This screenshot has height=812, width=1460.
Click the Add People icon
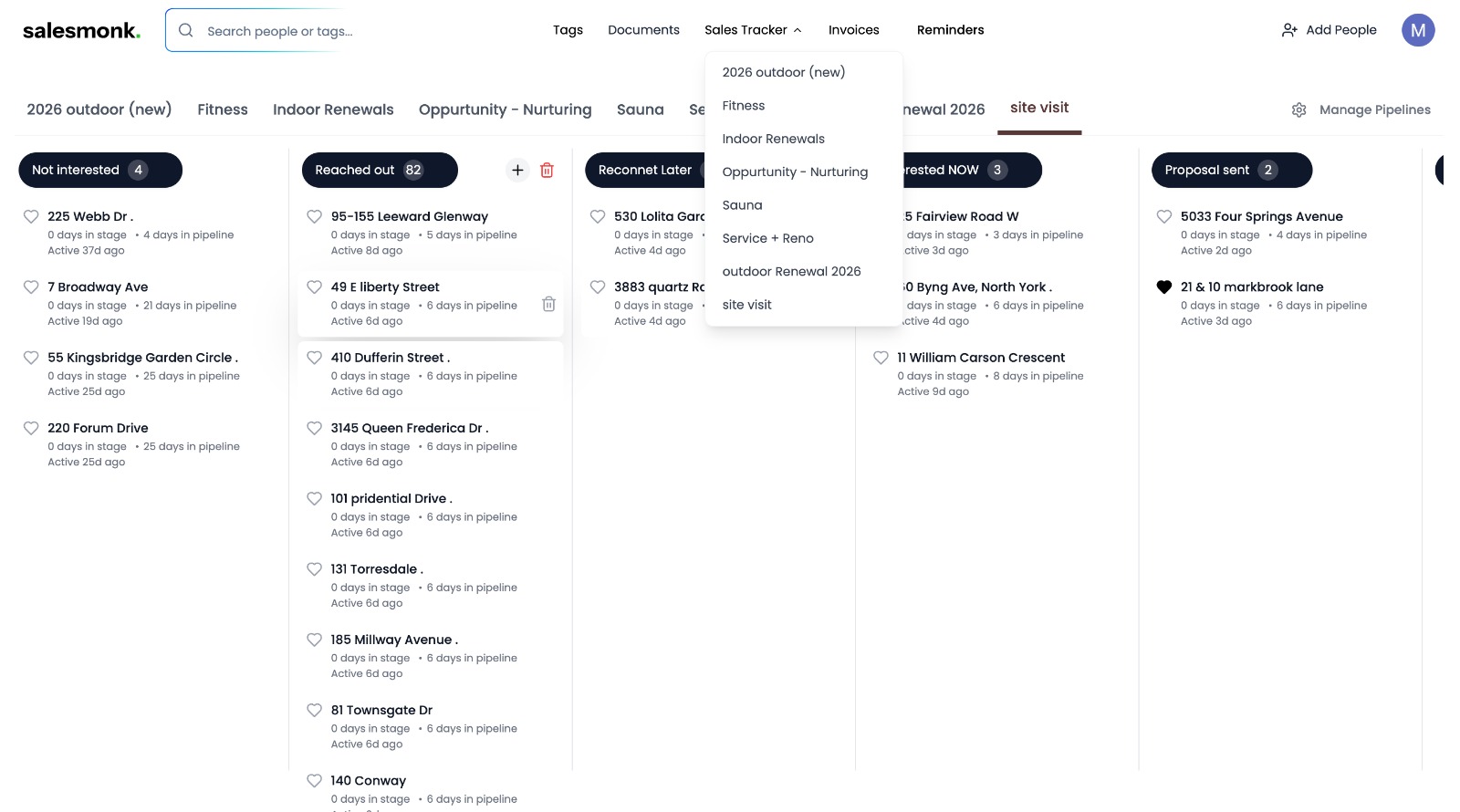click(1289, 30)
